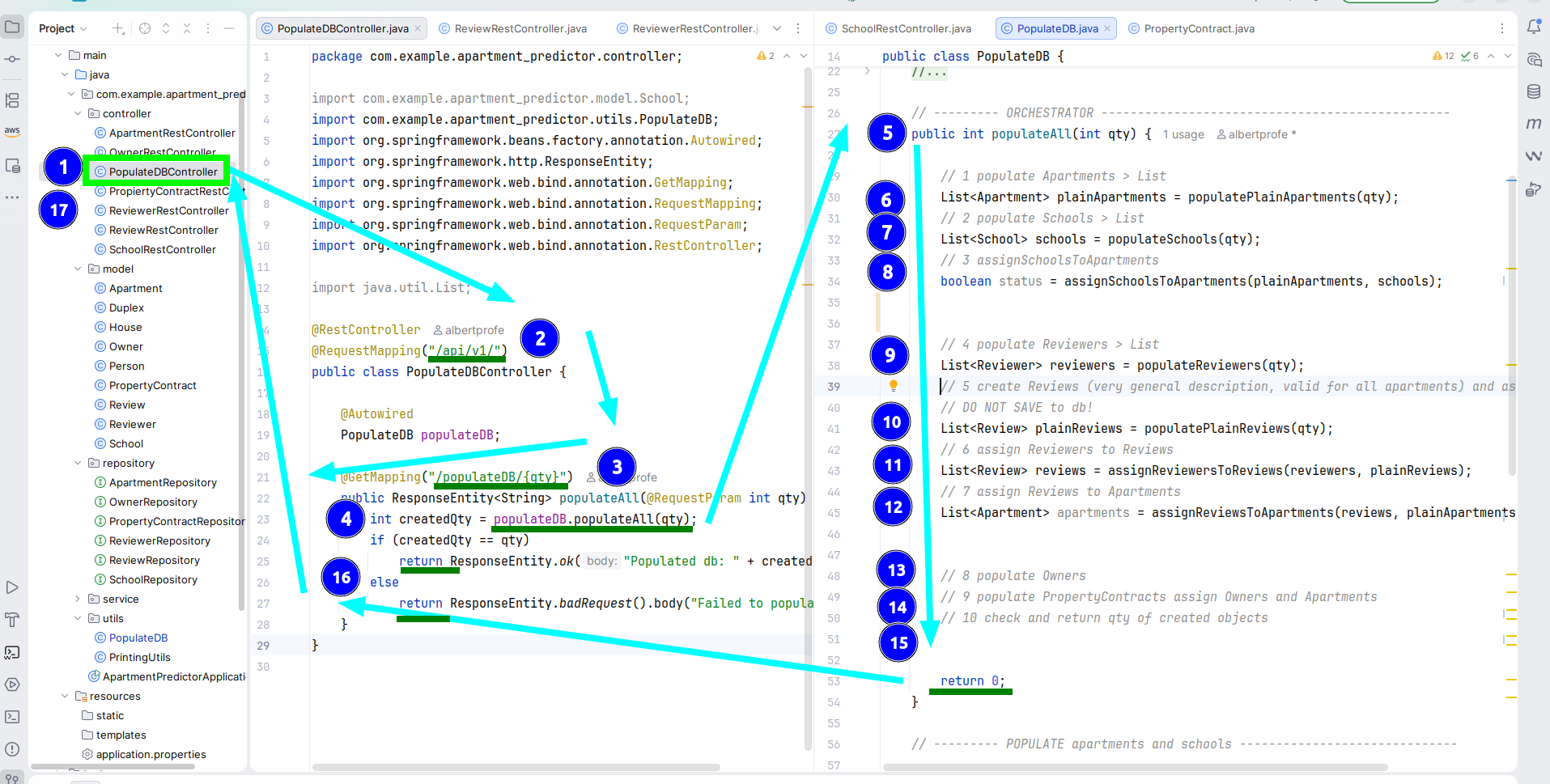Open PrintingUtils class in project tree
1550x784 pixels.
tap(139, 658)
